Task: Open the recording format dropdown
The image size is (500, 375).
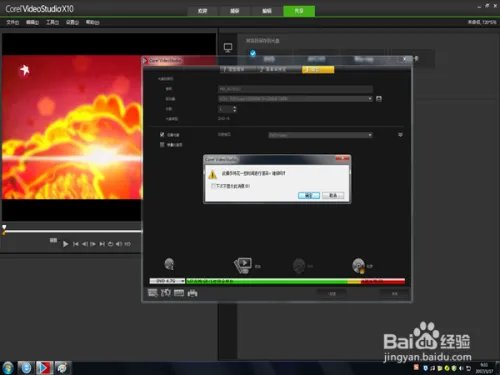Action: pyautogui.click(x=320, y=135)
